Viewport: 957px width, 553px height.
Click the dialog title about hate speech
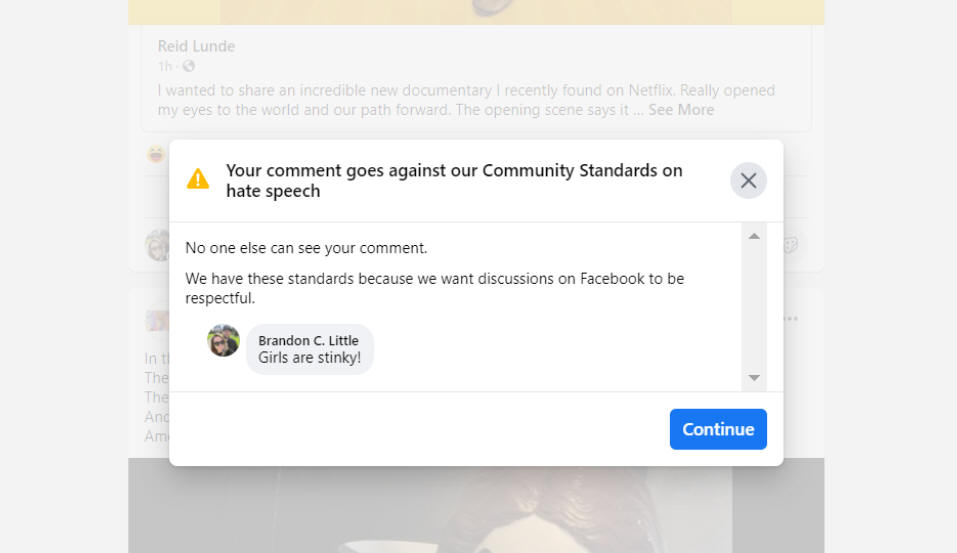pos(454,181)
